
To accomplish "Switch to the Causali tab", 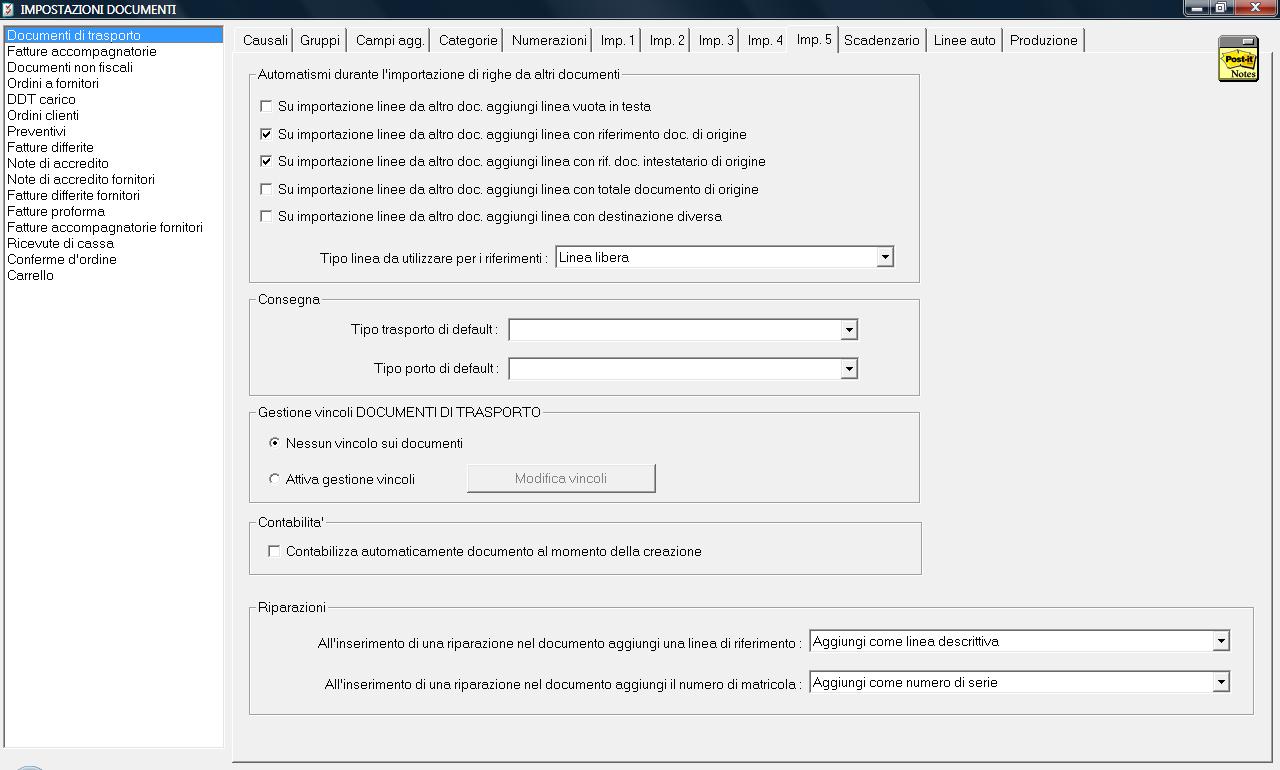I will click(265, 40).
